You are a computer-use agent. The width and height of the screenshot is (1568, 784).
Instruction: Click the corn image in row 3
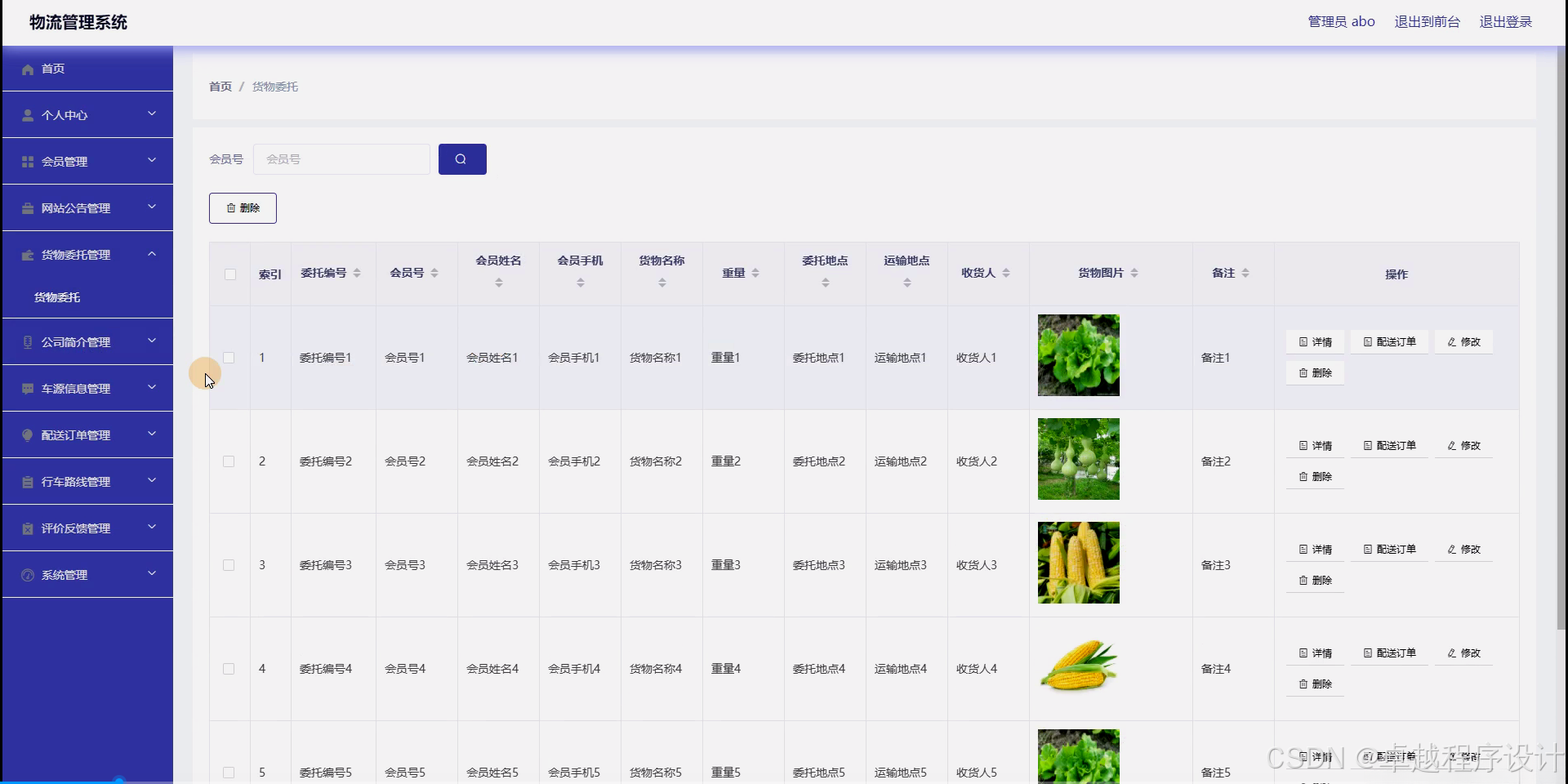click(x=1079, y=563)
